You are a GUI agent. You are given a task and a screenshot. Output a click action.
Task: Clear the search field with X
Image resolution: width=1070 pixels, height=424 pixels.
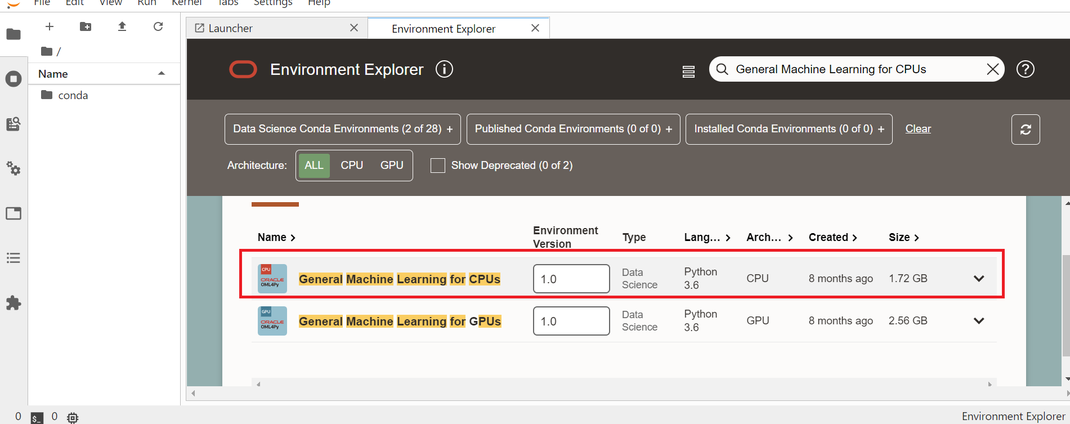point(993,69)
